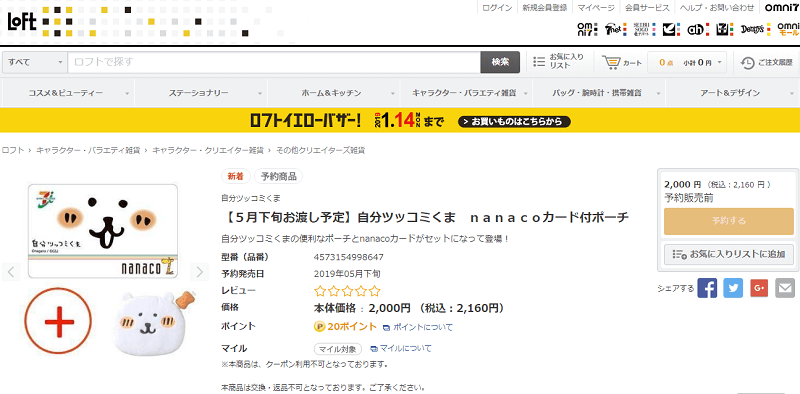The width and height of the screenshot is (800, 394).
Task: Expand the cart summary dropdown arrow
Action: pos(719,62)
